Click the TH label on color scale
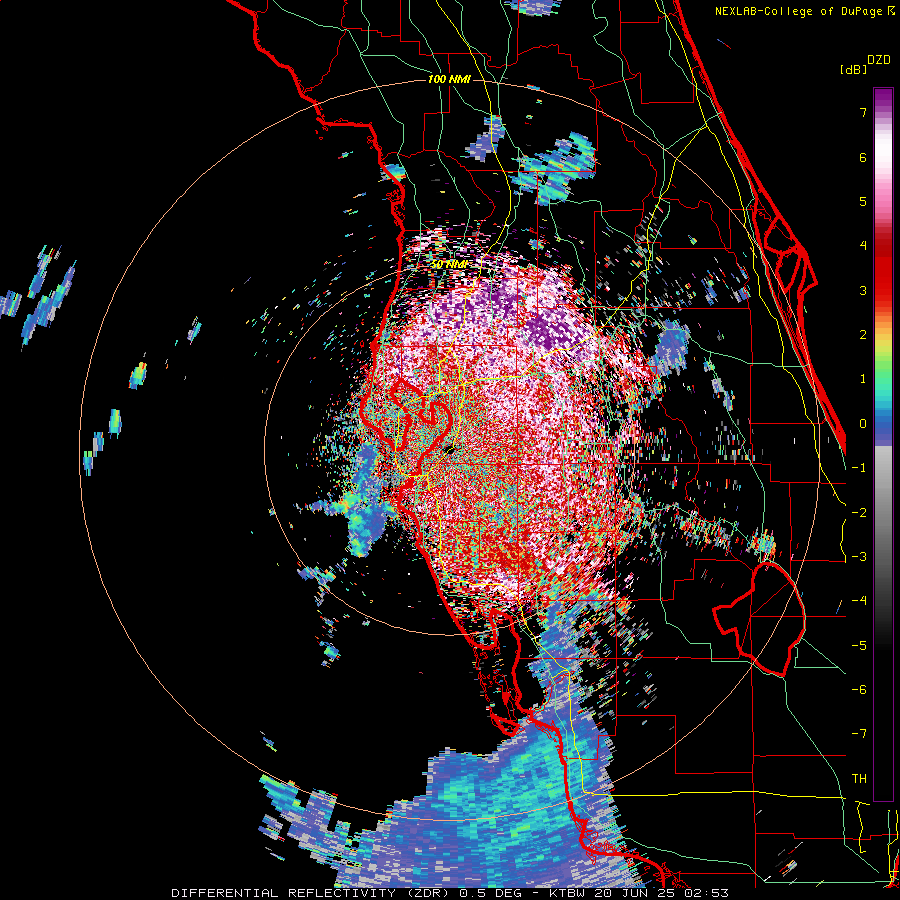The width and height of the screenshot is (900, 900). coord(859,779)
